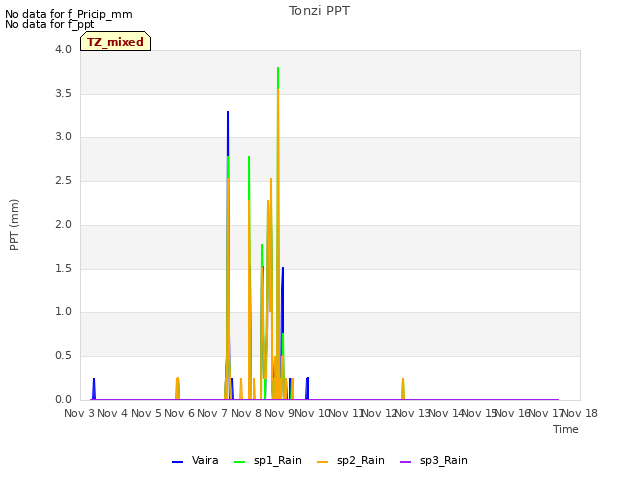Image resolution: width=640 pixels, height=480 pixels.
Task: Click the tallest green sp1_Rain spike near 3.8
Action: pos(278,78)
